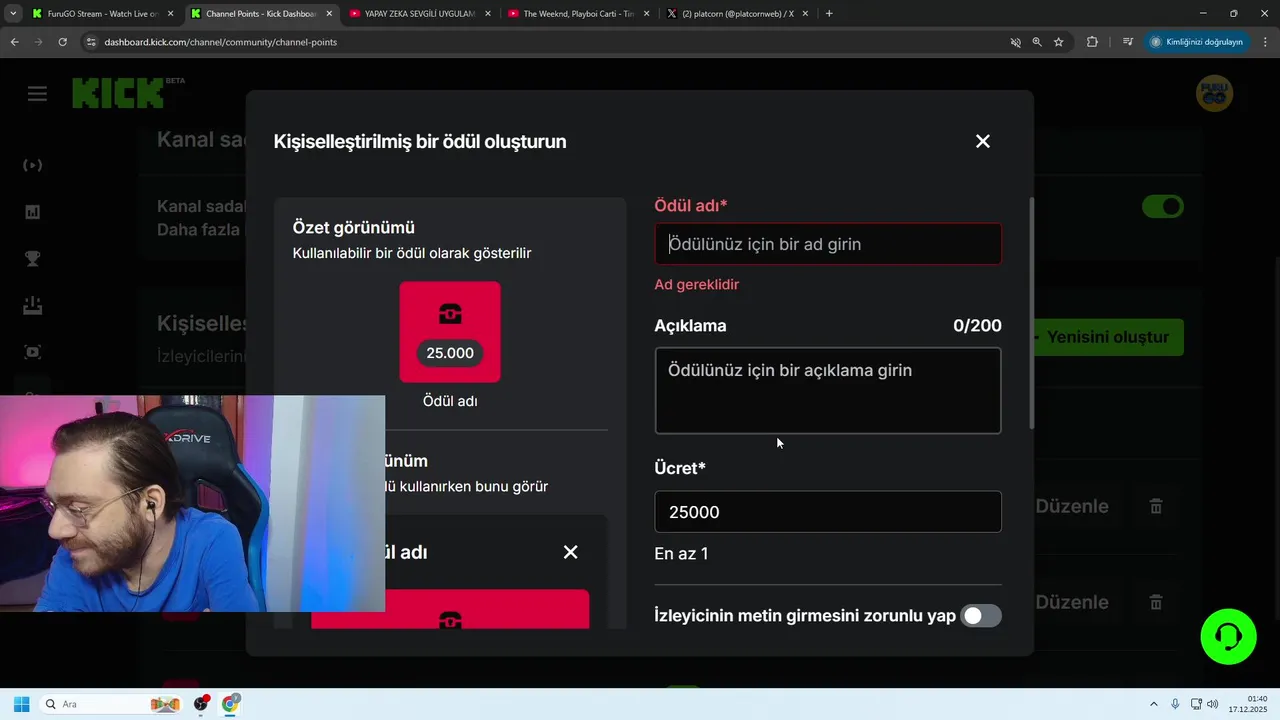The image size is (1280, 720).
Task: Switch to the platcorn X tab
Action: [x=737, y=14]
